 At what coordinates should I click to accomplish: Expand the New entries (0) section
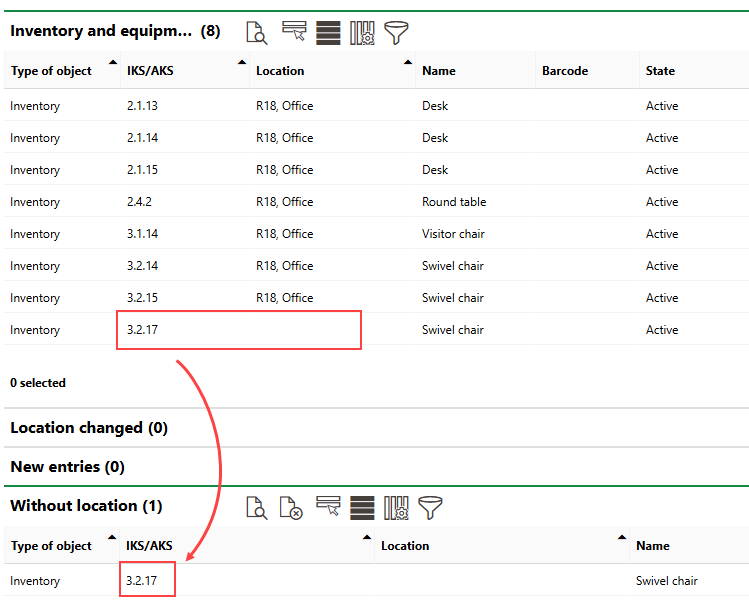click(67, 467)
